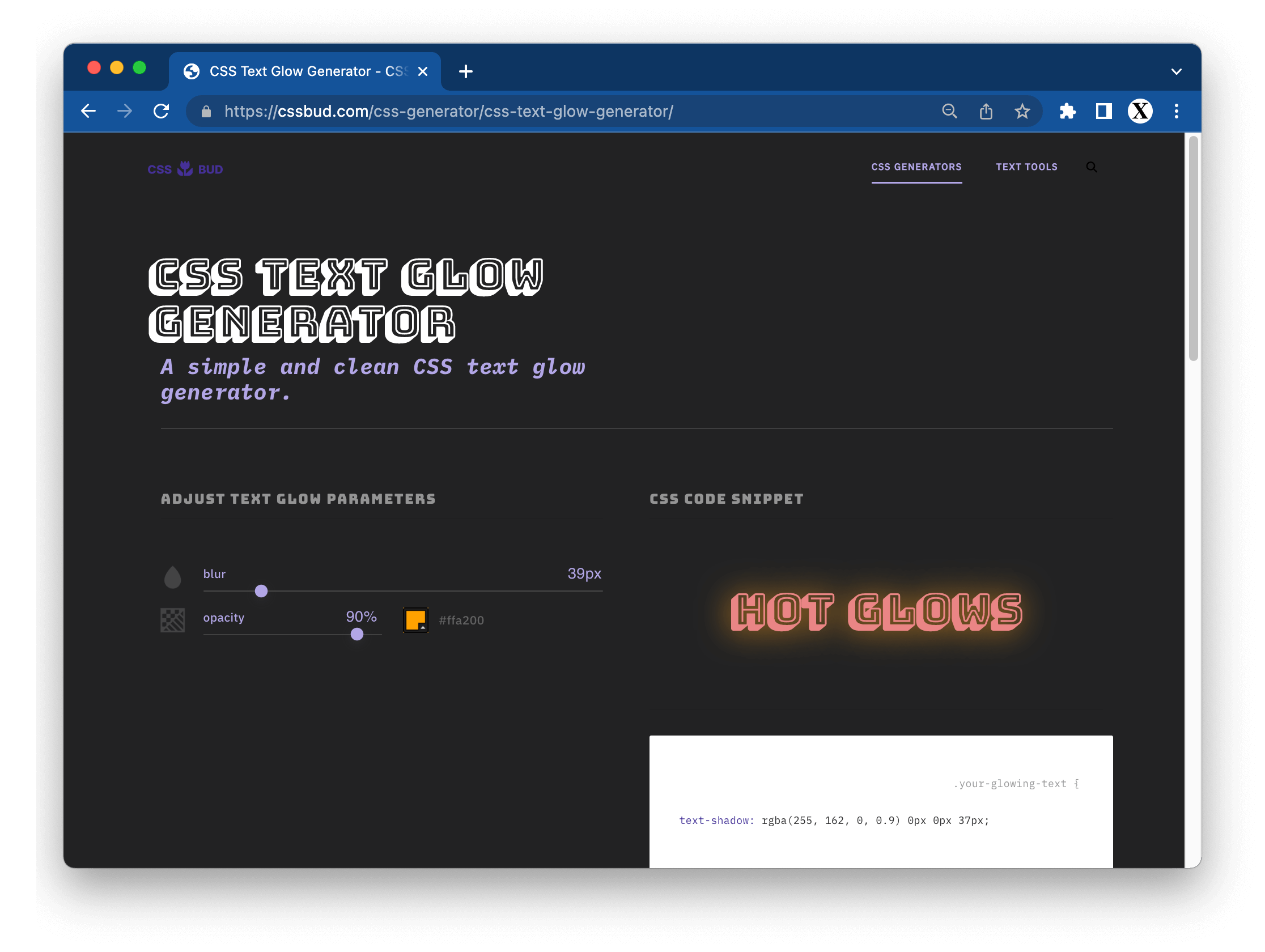
Task: Expand the tab search chevron
Action: click(x=1176, y=71)
